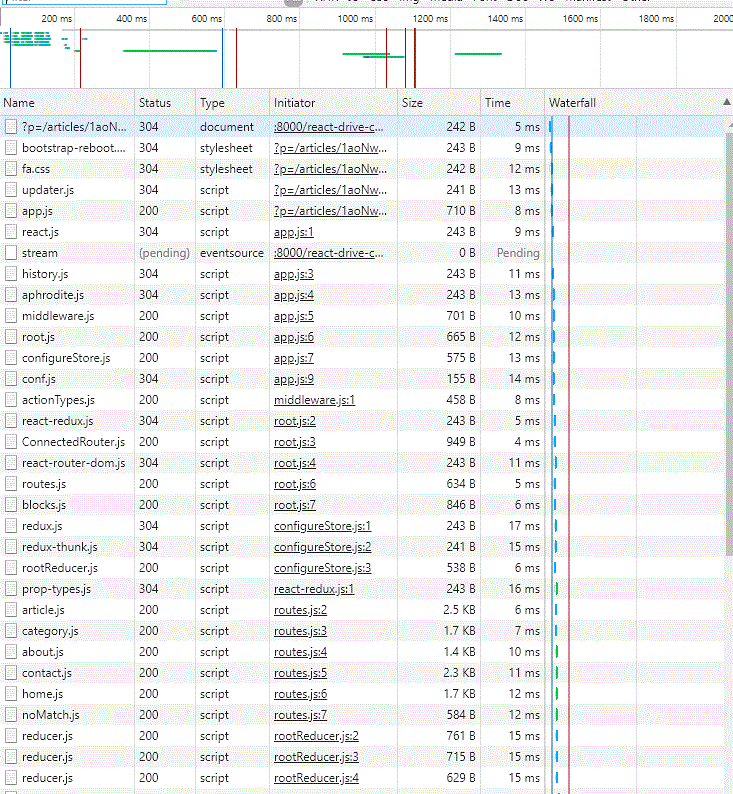Screen dimensions: 733x794
Task: Select the about.js request
Action: point(362,652)
